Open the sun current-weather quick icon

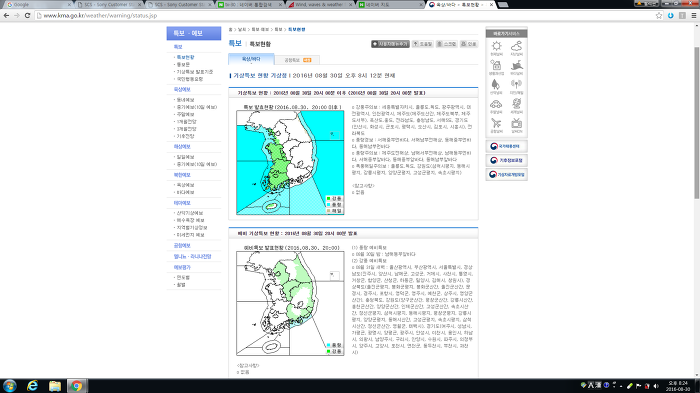click(x=496, y=47)
